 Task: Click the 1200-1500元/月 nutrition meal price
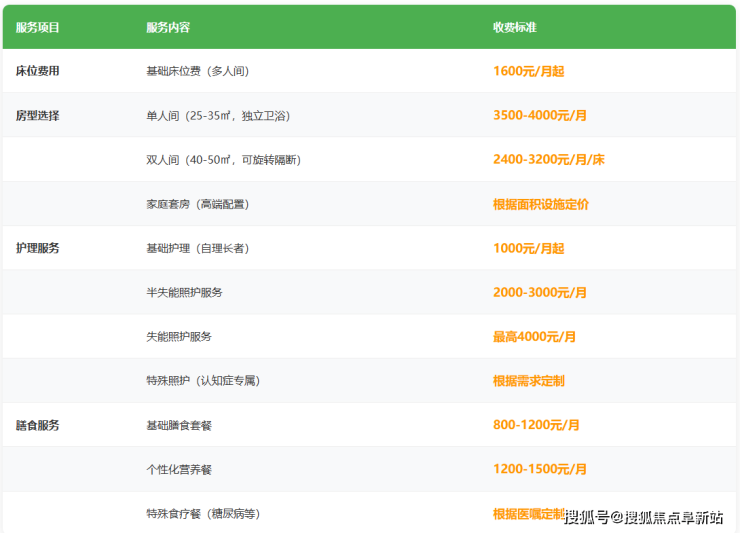click(x=540, y=469)
